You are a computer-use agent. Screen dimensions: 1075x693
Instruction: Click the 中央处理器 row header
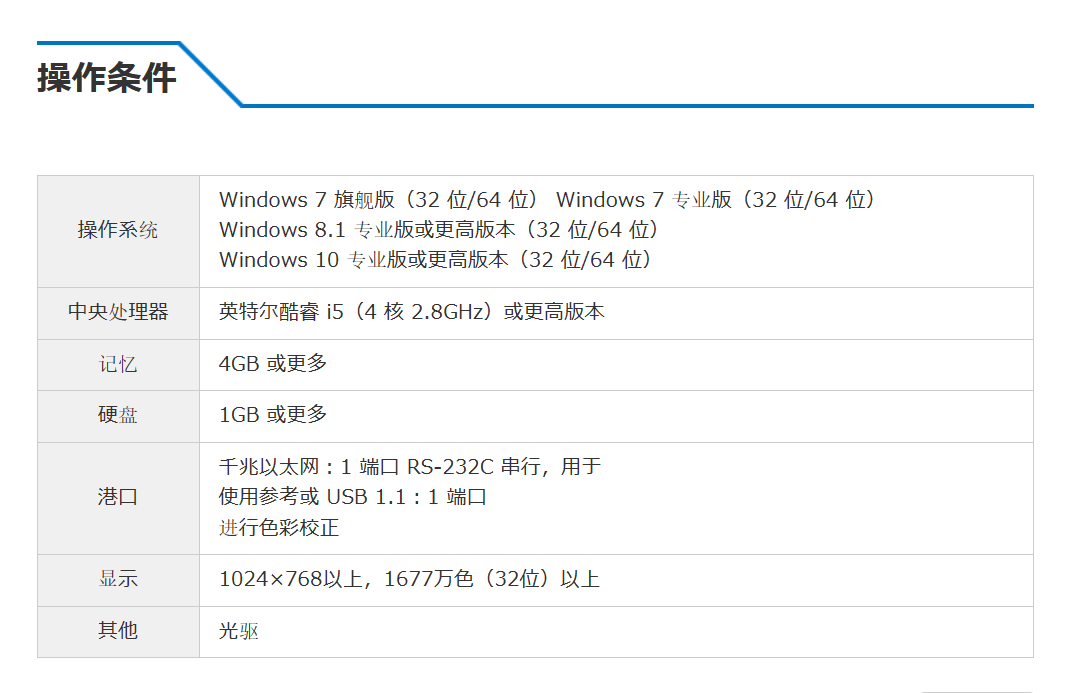coord(118,313)
